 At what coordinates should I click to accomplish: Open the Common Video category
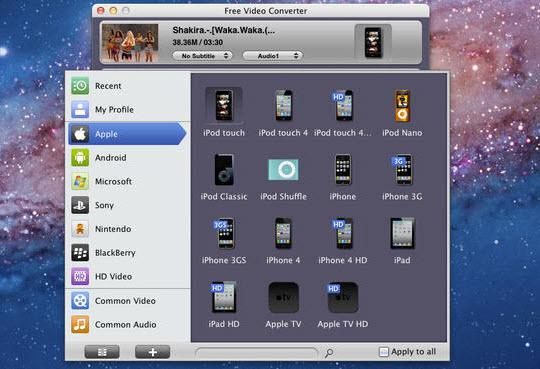pyautogui.click(x=128, y=301)
